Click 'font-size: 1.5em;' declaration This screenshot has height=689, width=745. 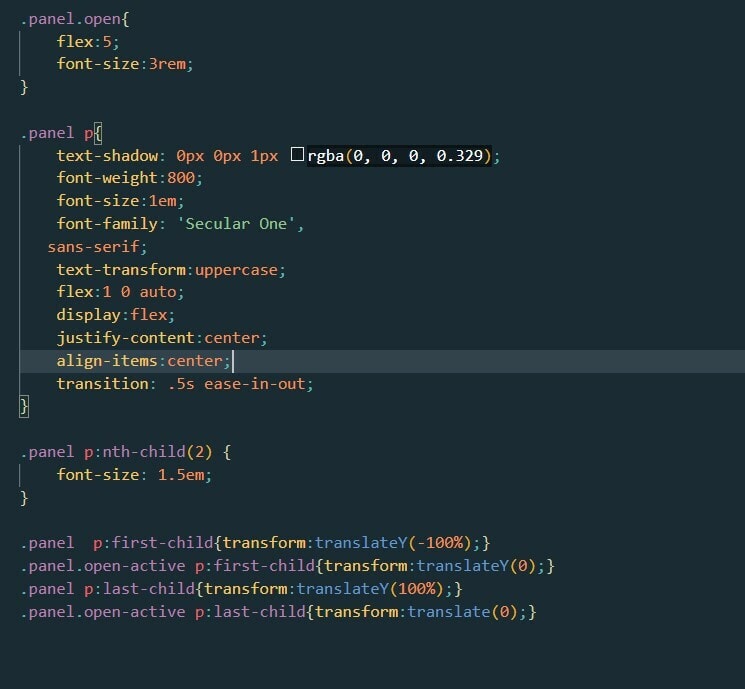[134, 475]
